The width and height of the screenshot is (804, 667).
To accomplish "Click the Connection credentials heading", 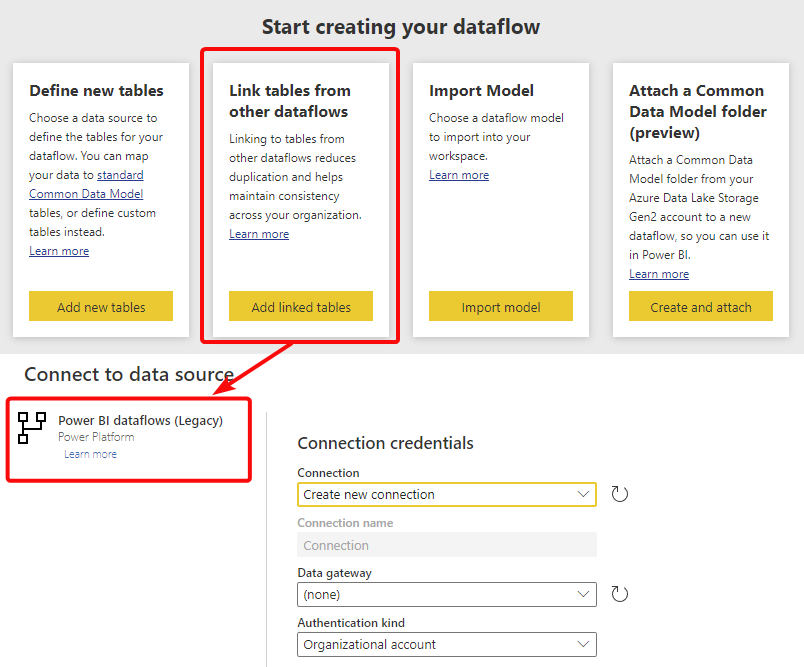I will point(386,443).
